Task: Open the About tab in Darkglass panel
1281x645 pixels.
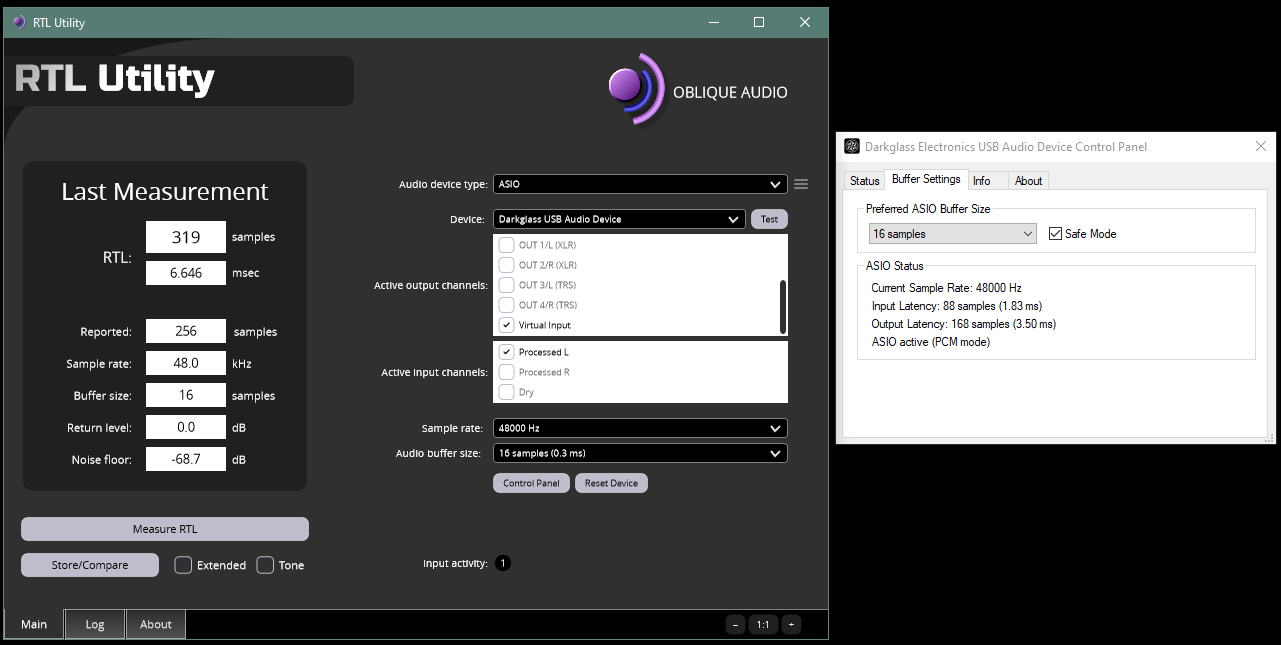Action: [x=1028, y=181]
